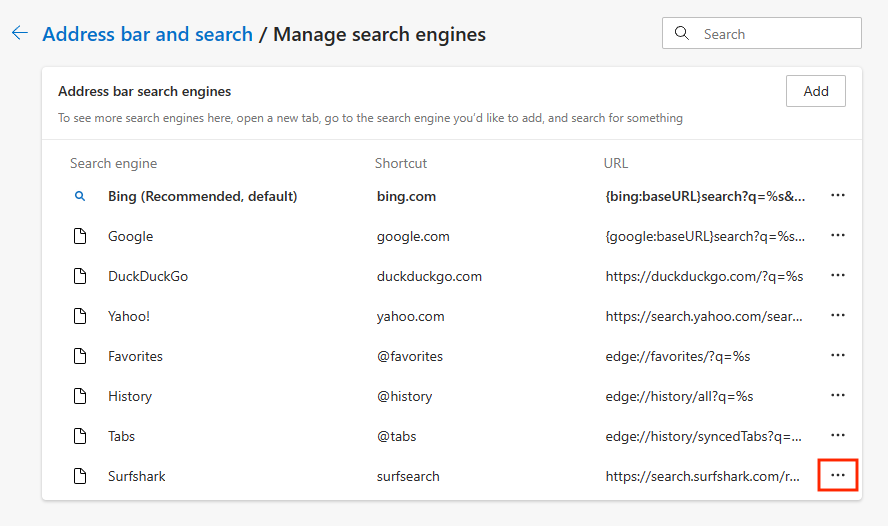Click the highlighted ellipsis for Surfshark
Image resolution: width=888 pixels, height=526 pixels.
point(838,475)
